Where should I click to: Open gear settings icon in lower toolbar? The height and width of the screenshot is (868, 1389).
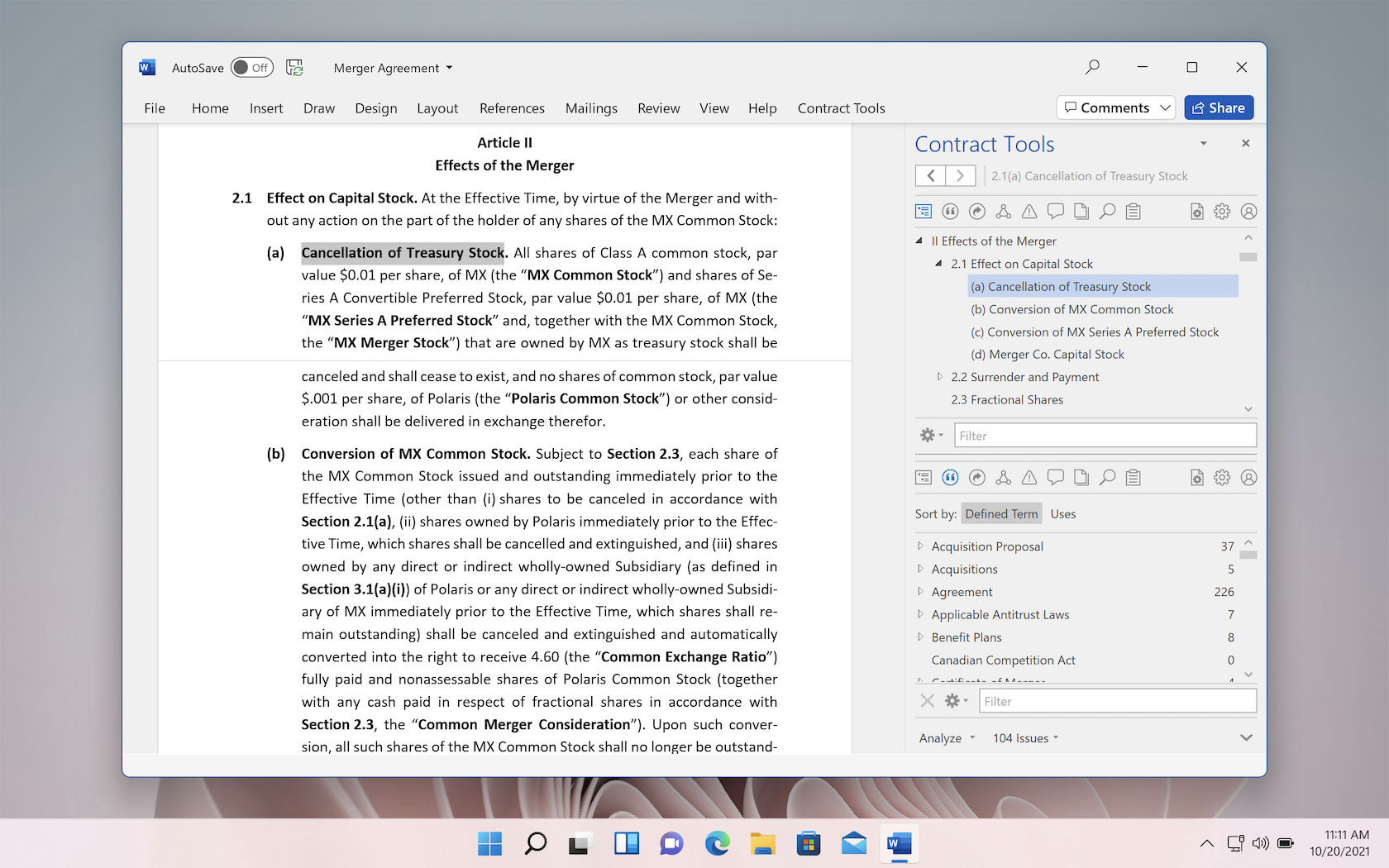point(1222,477)
